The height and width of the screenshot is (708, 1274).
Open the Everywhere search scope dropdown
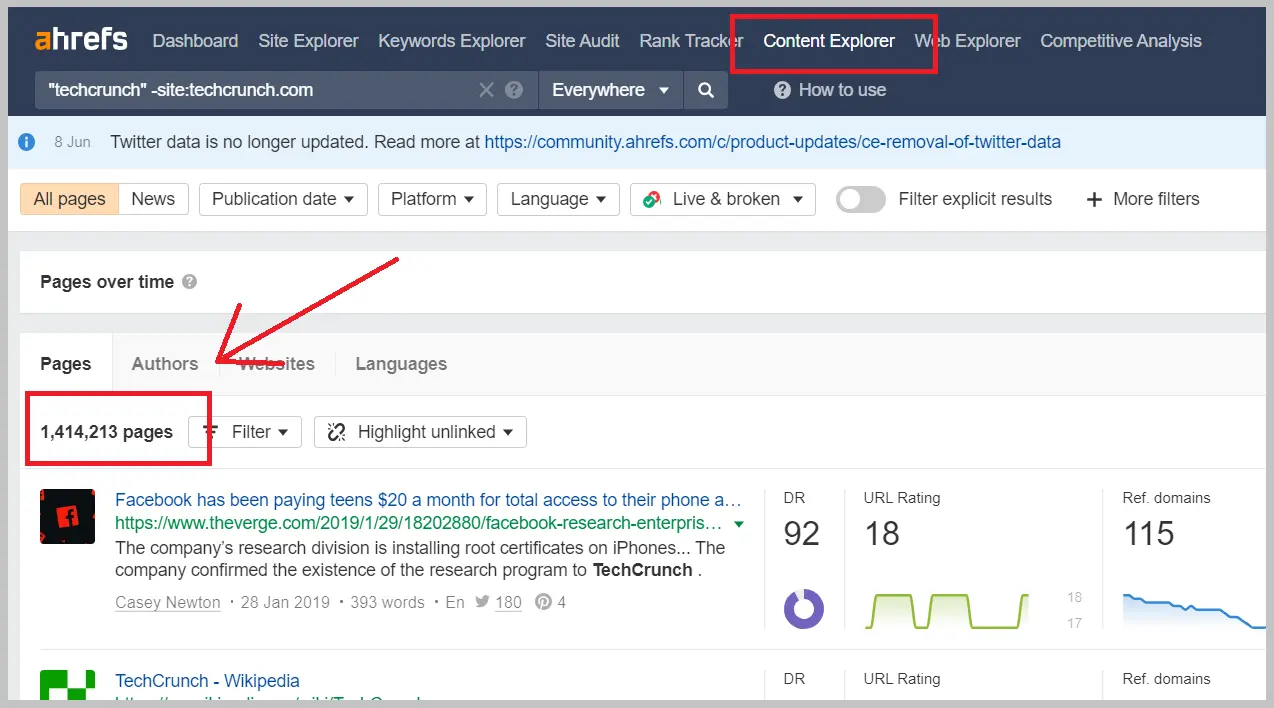[x=610, y=90]
